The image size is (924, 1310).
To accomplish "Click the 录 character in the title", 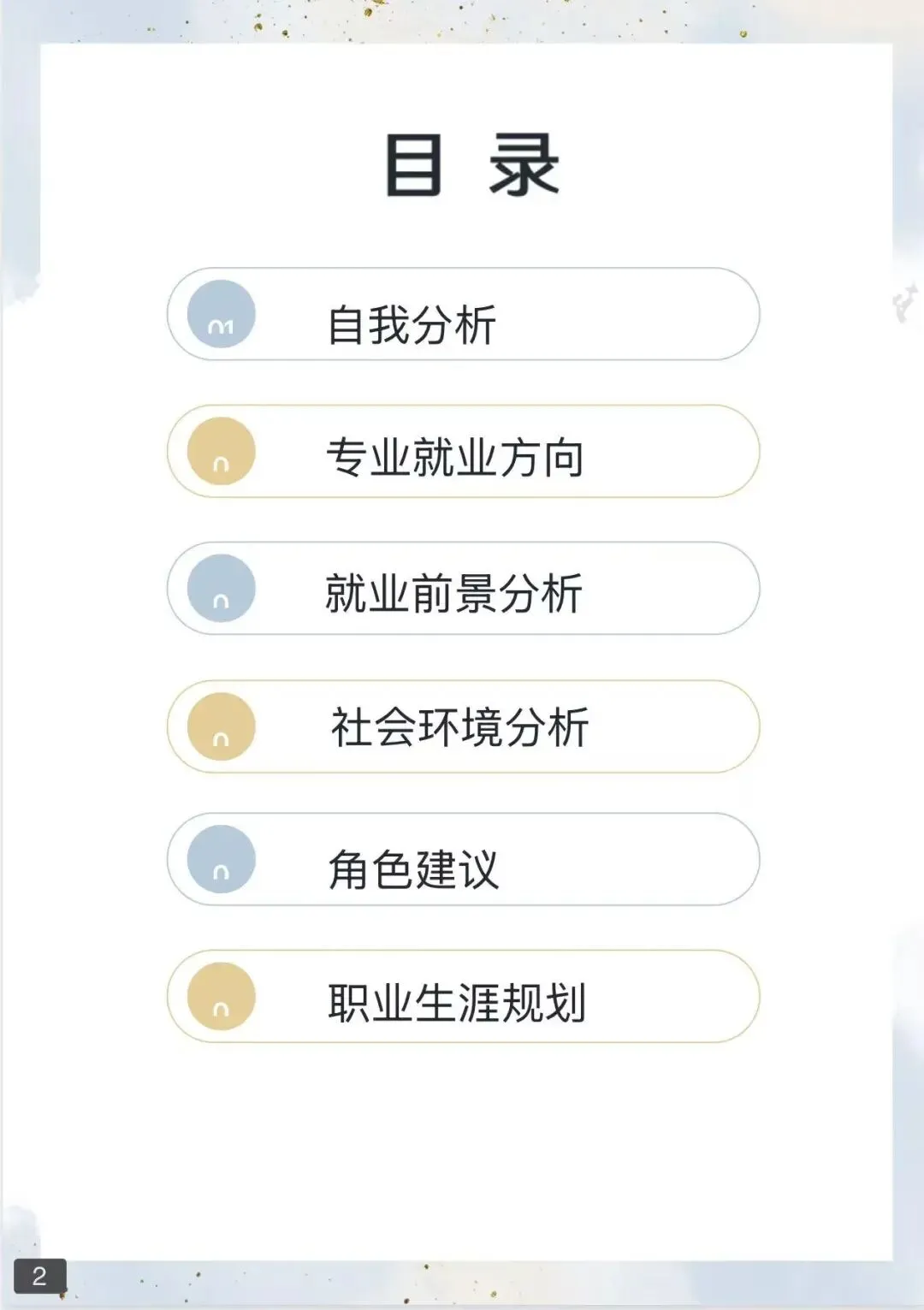I will point(524,165).
